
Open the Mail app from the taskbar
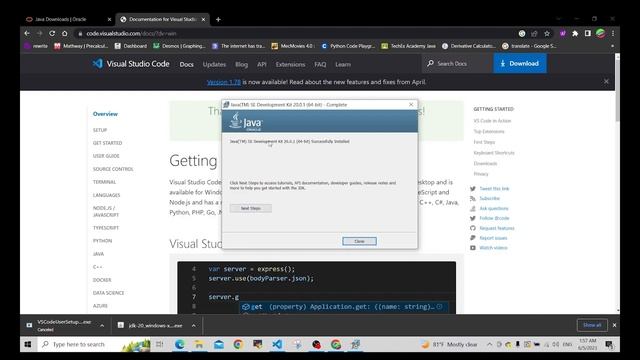(219, 344)
